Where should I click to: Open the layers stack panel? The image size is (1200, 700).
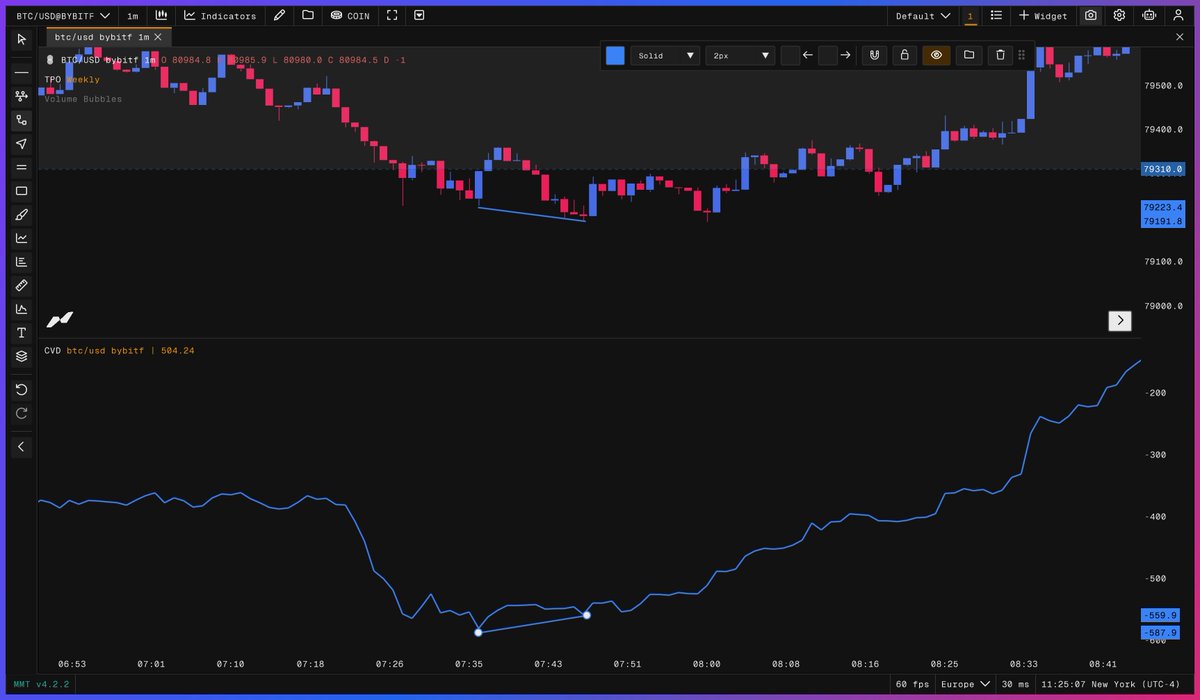(22, 356)
